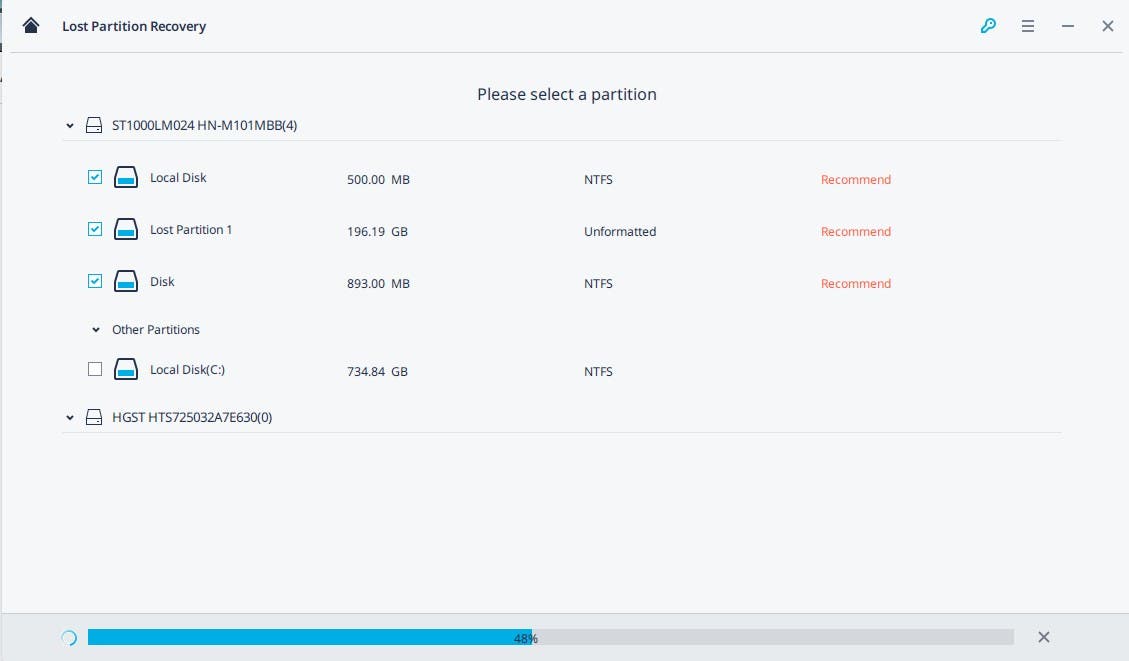Uncheck the Local Disk 500 MB checkbox
Viewport: 1129px width, 661px height.
[95, 177]
